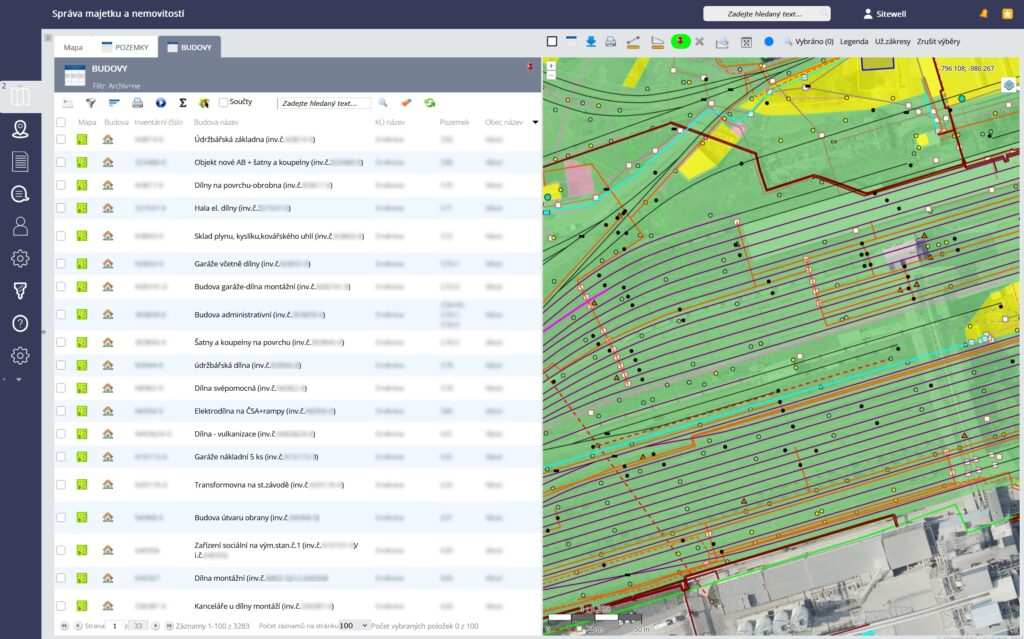1024x639 pixels.
Task: Open the Sitewell user menu
Action: pyautogui.click(x=885, y=14)
